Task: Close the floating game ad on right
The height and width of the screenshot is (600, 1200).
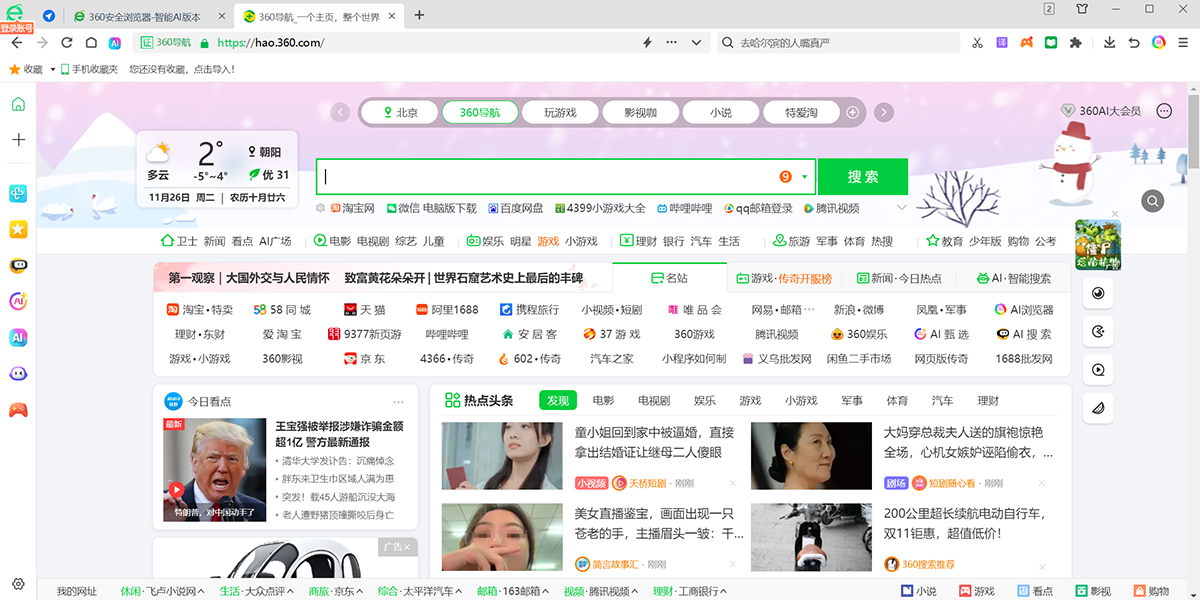Action: coord(1116,214)
